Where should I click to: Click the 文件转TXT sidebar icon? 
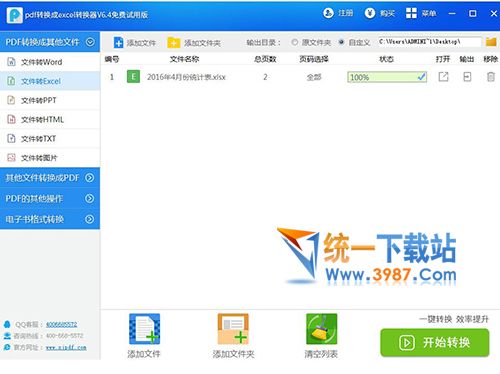pyautogui.click(x=11, y=138)
